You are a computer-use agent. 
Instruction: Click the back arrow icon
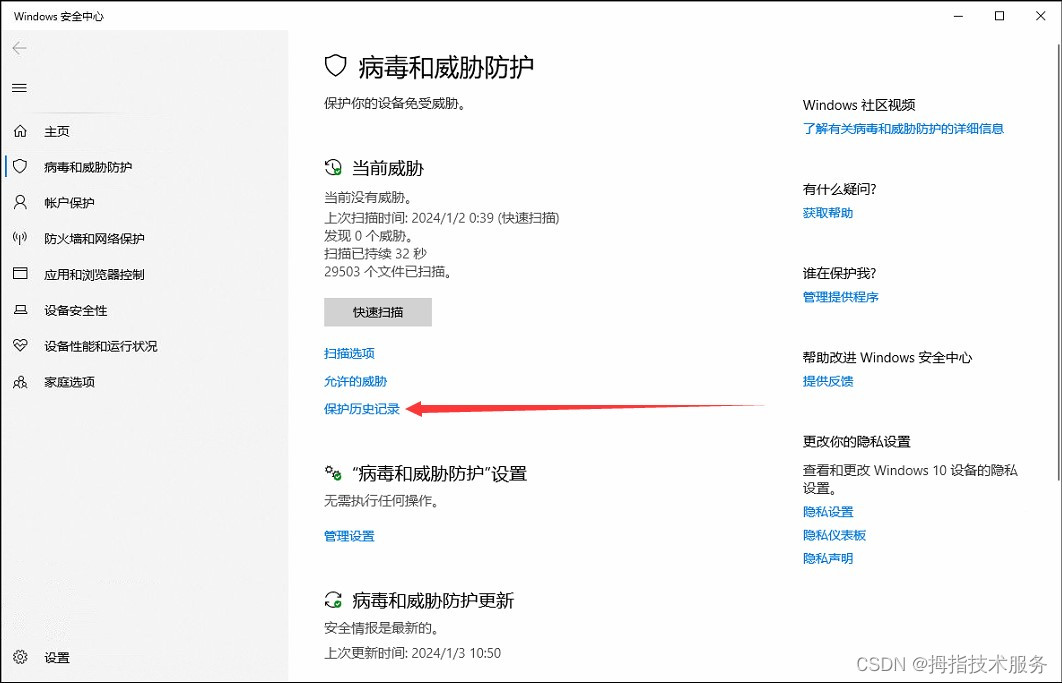pyautogui.click(x=20, y=47)
